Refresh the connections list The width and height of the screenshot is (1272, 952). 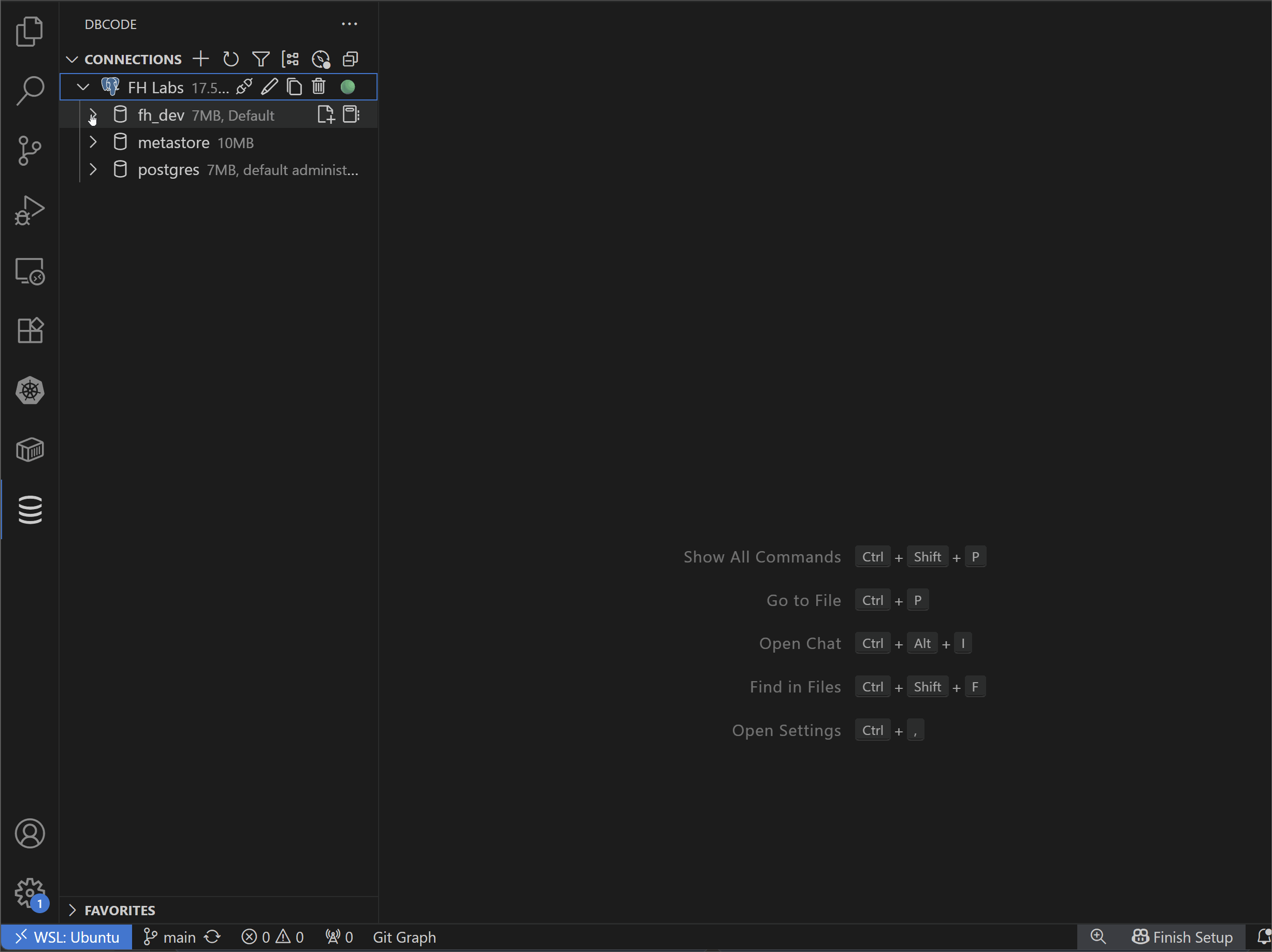[230, 59]
